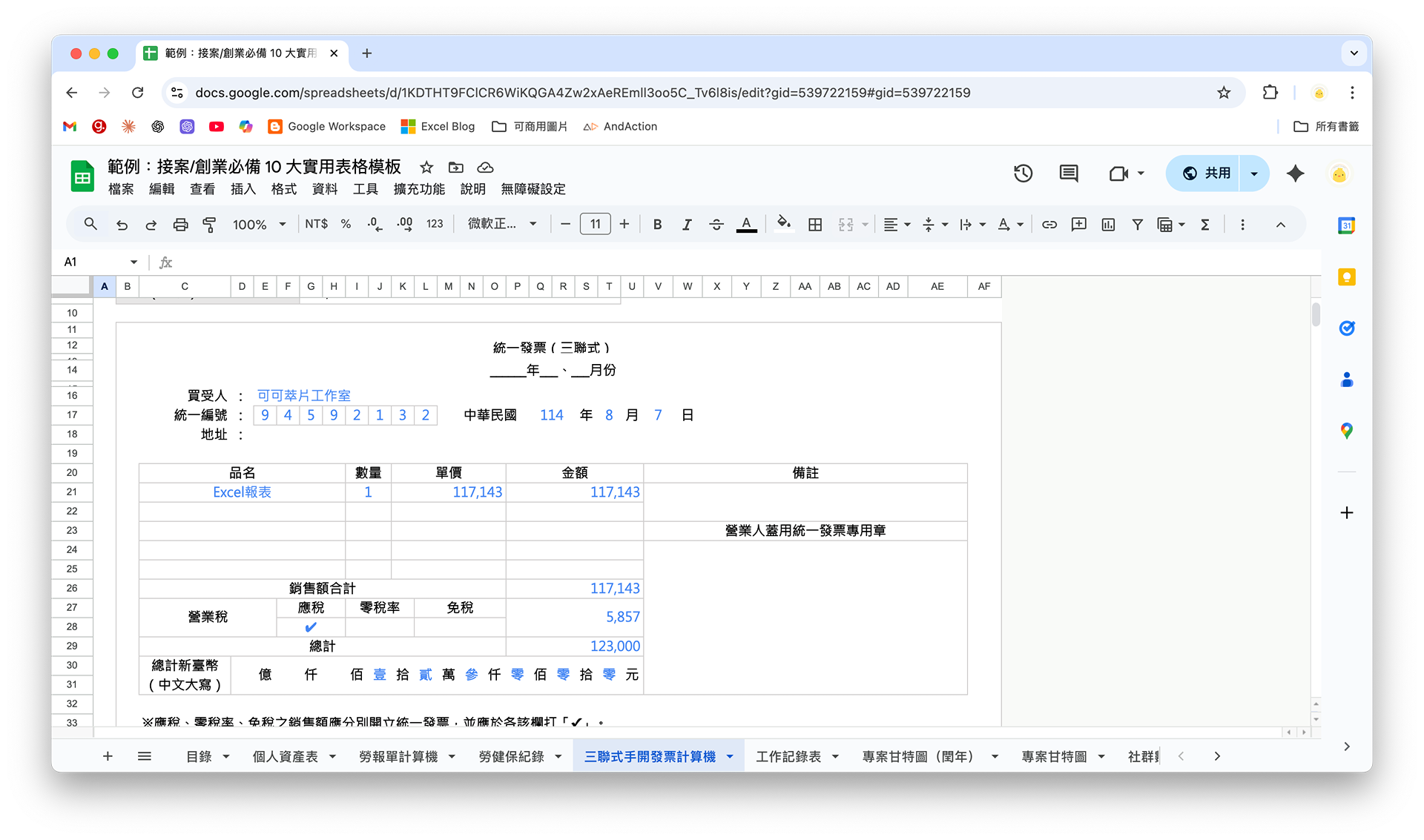The width and height of the screenshot is (1424, 840).
Task: Open the fill color paint bucket
Action: point(783,225)
